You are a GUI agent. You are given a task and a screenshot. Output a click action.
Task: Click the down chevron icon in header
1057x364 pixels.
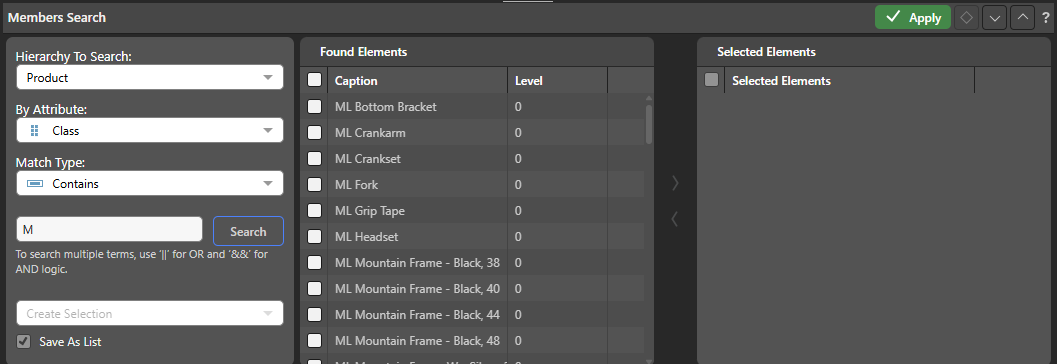coord(994,18)
